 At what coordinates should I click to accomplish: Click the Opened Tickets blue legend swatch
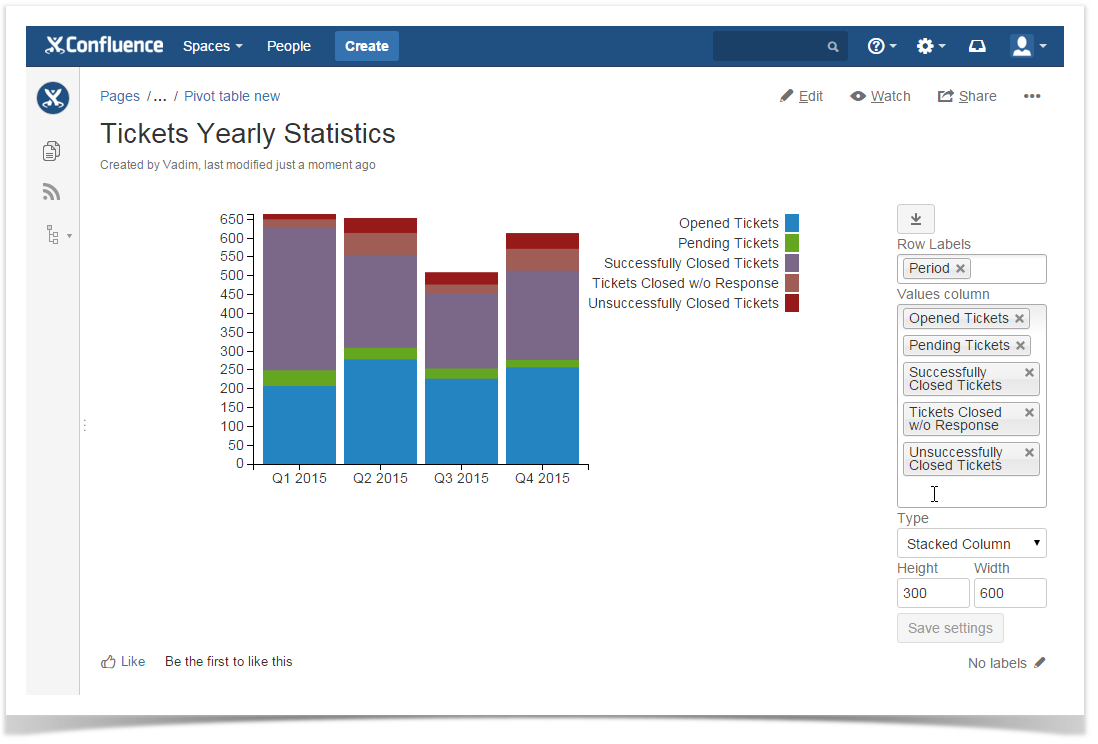(x=792, y=223)
